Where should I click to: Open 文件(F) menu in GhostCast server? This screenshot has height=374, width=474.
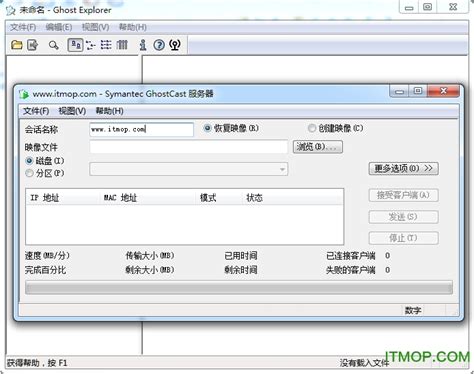coord(36,111)
